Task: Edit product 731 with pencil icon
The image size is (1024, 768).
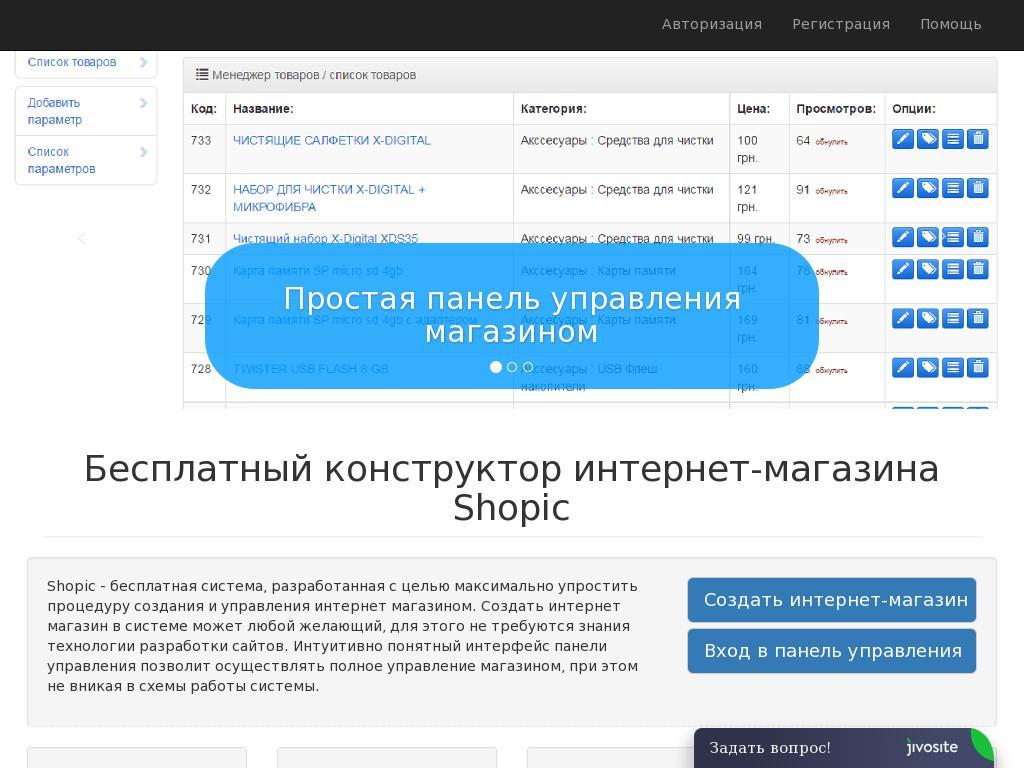Action: pos(903,237)
